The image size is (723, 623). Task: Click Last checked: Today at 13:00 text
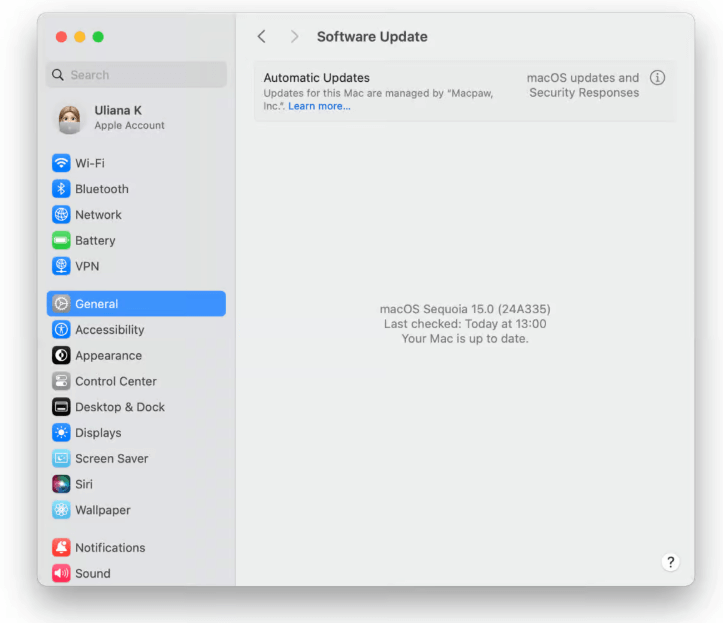pos(465,324)
